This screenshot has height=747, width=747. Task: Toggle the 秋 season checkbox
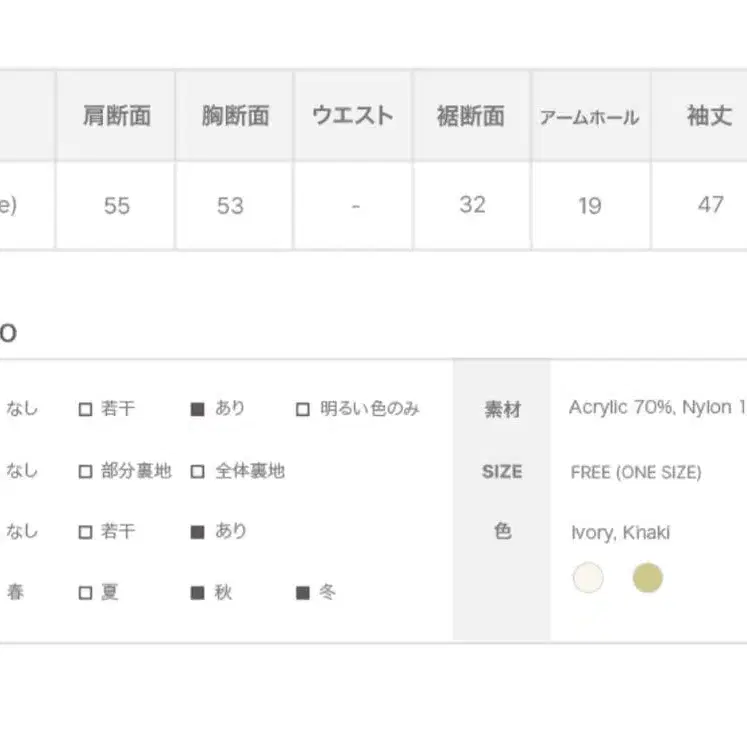[198, 593]
